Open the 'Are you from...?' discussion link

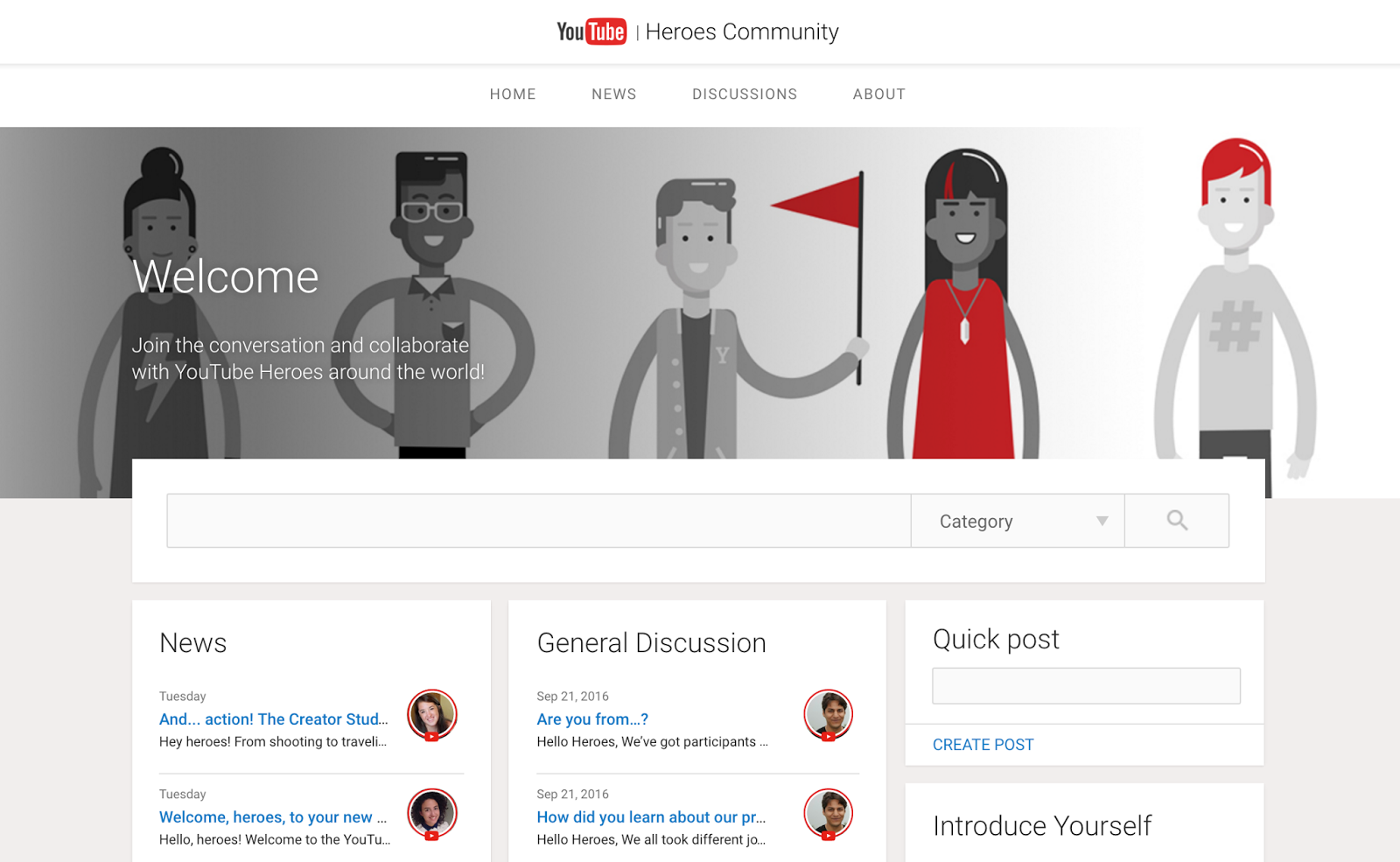coord(592,719)
